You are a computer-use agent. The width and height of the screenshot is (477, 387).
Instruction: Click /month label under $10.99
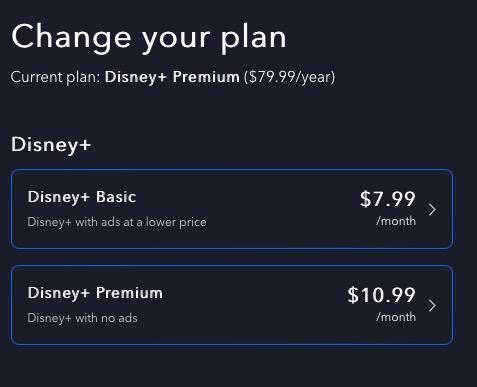pyautogui.click(x=396, y=317)
